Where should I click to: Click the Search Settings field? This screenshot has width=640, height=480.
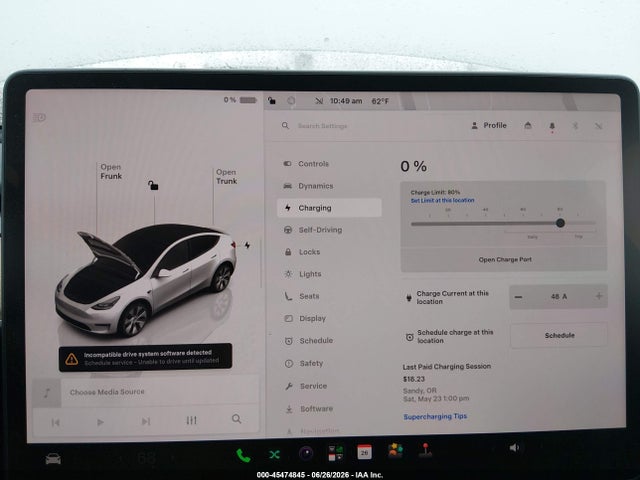coord(322,126)
